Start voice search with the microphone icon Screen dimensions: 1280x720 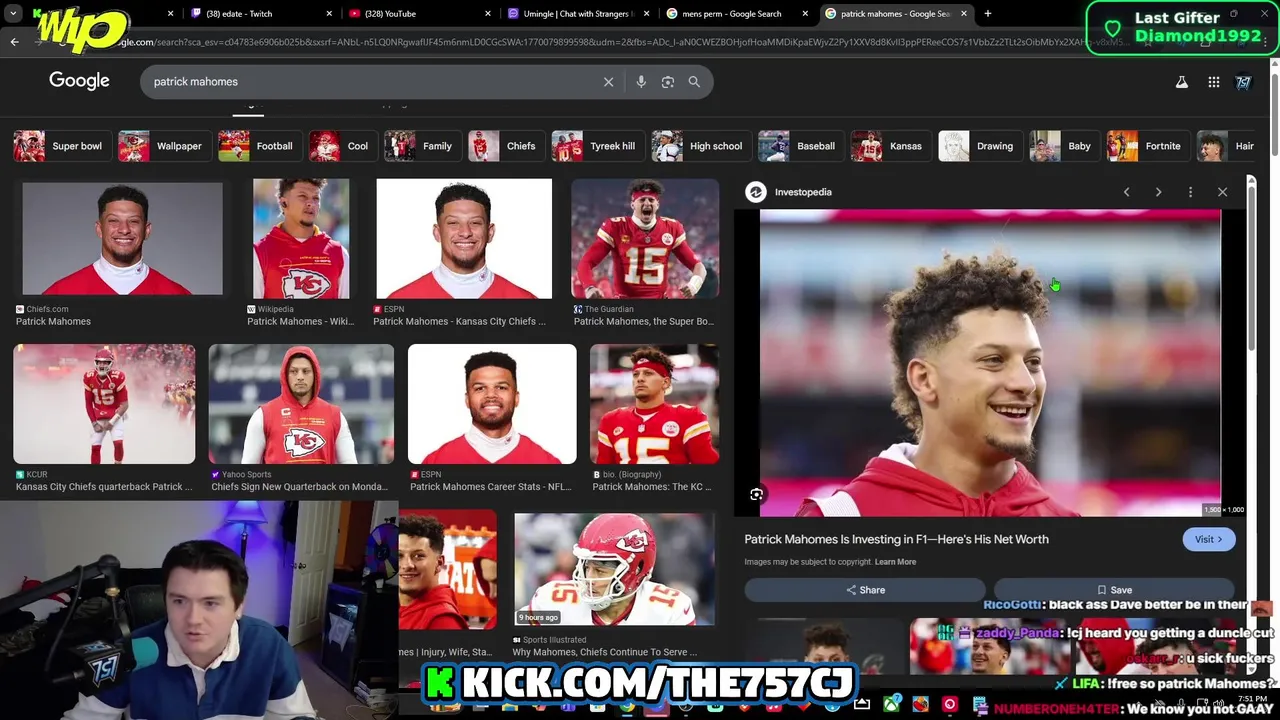(x=641, y=82)
